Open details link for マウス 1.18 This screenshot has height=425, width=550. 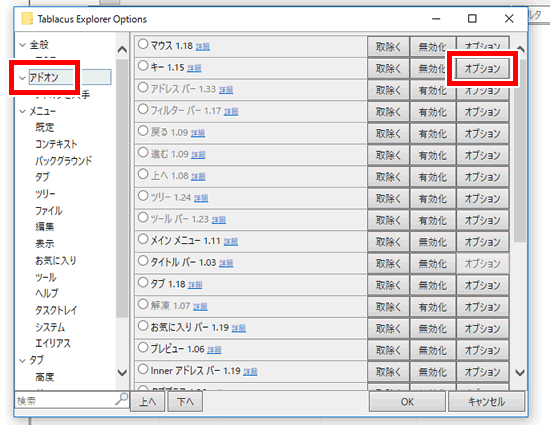click(x=203, y=46)
